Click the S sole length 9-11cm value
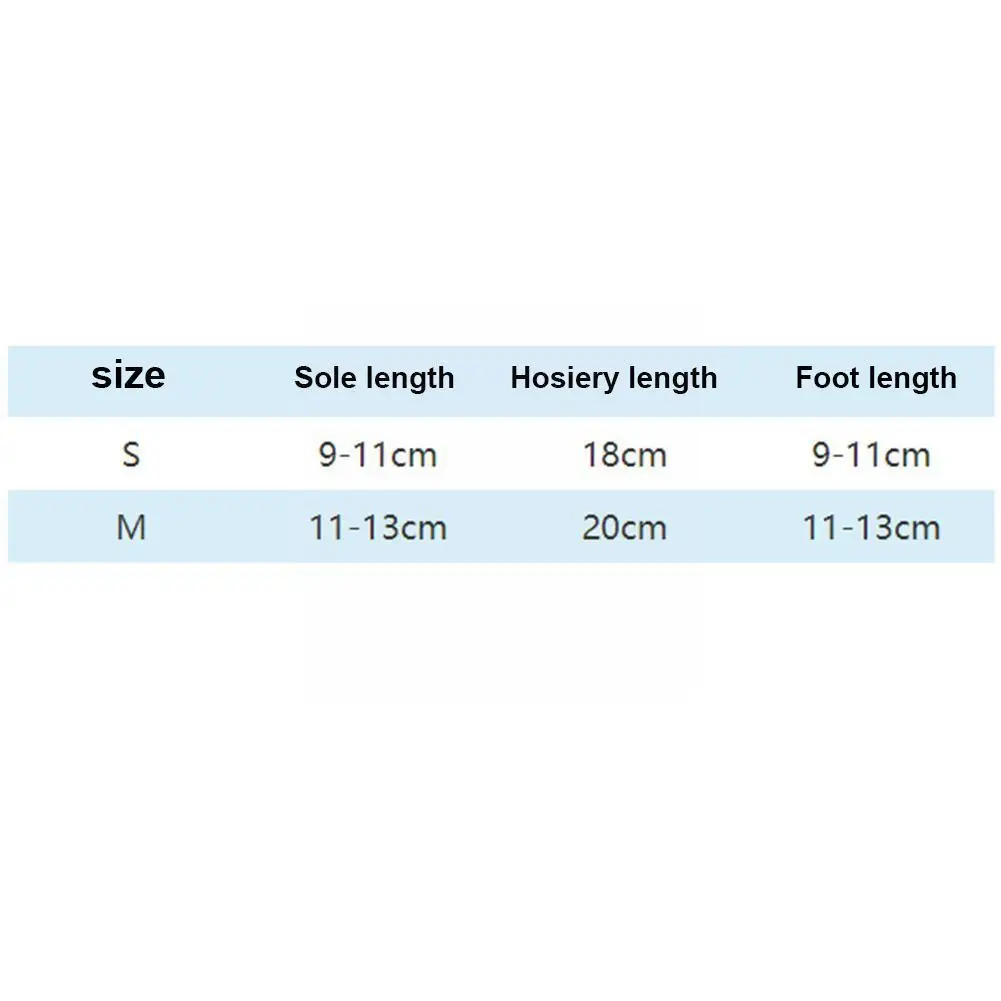 pos(378,455)
